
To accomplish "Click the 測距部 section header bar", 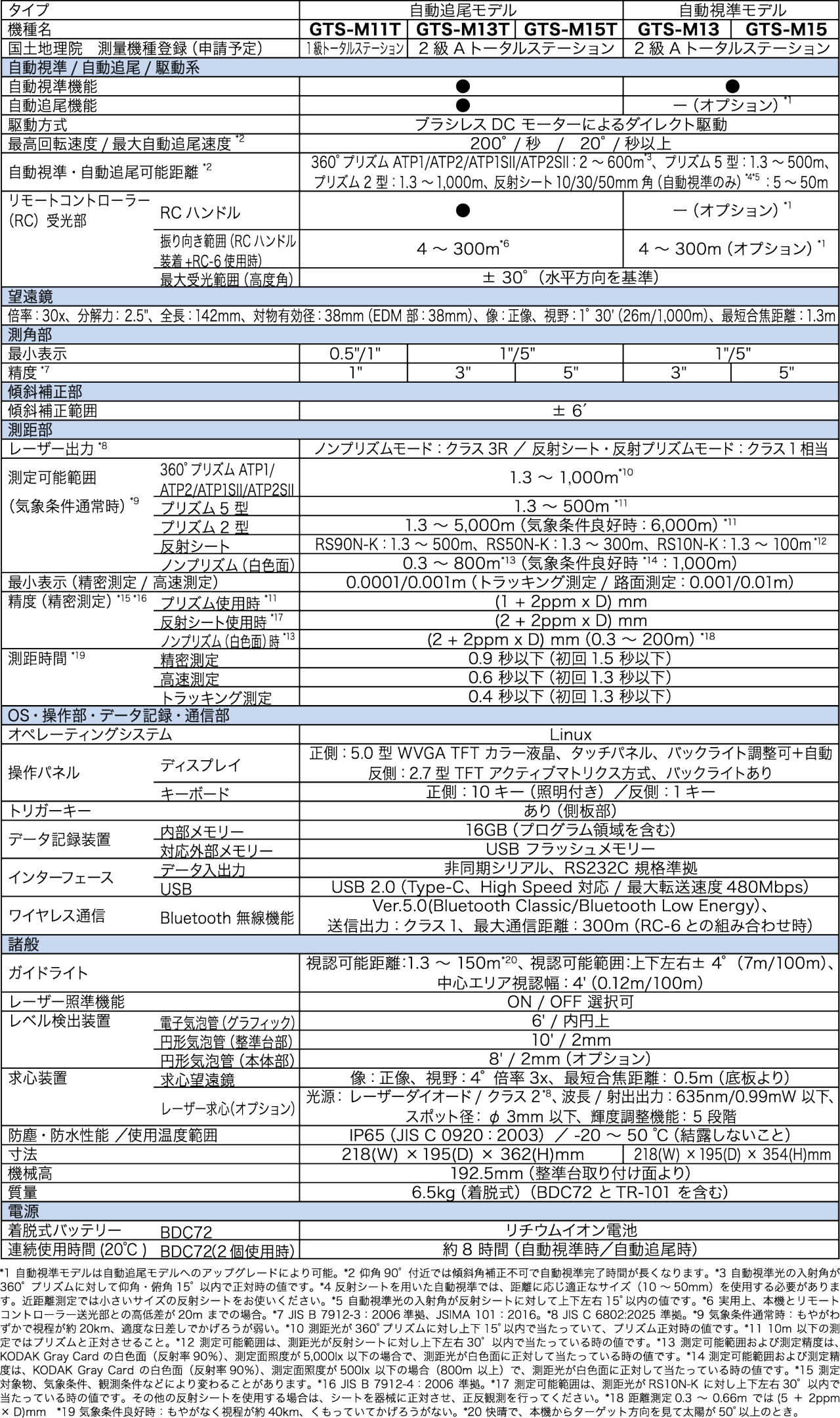I will (420, 430).
